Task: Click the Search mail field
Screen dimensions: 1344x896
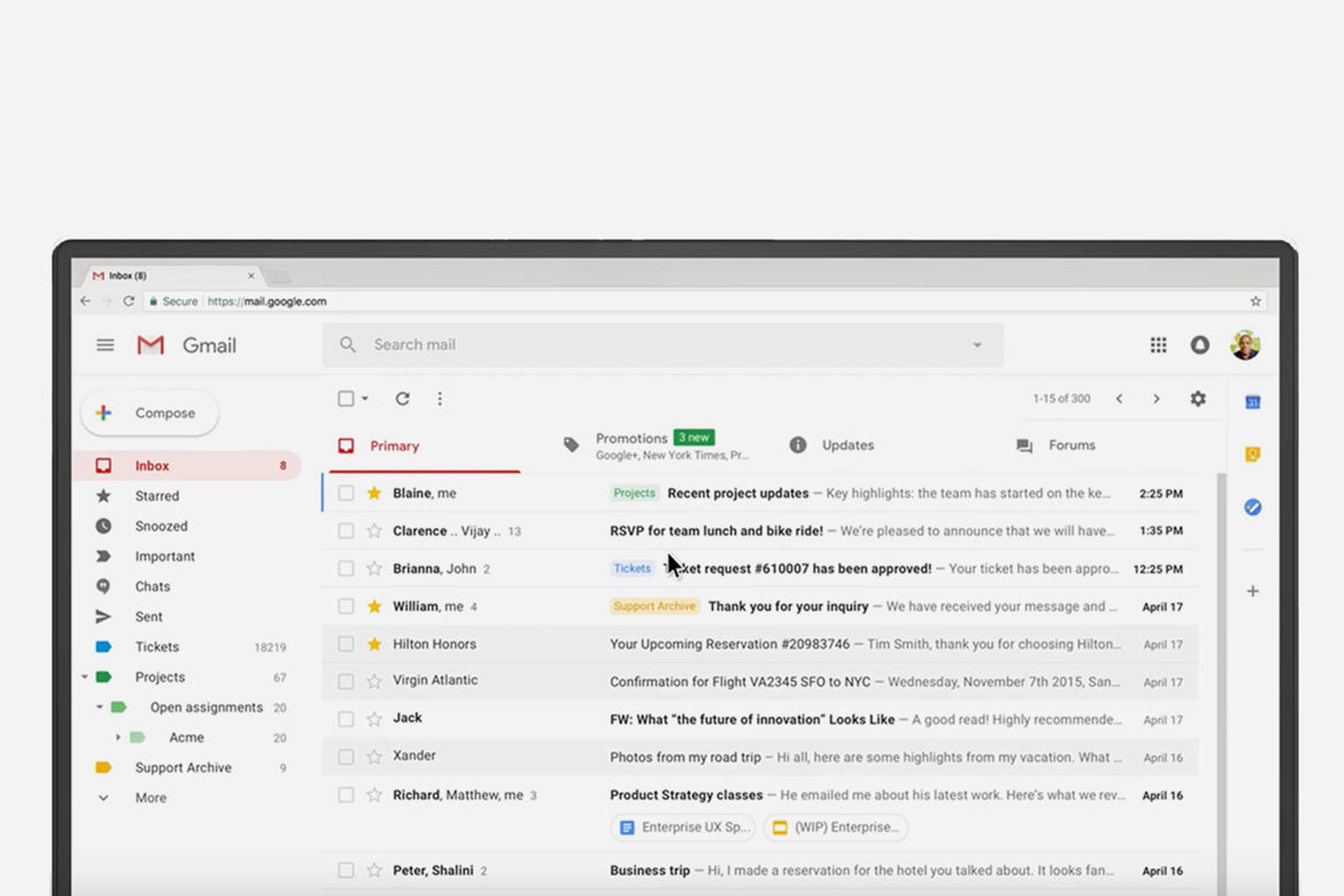Action: [x=662, y=344]
